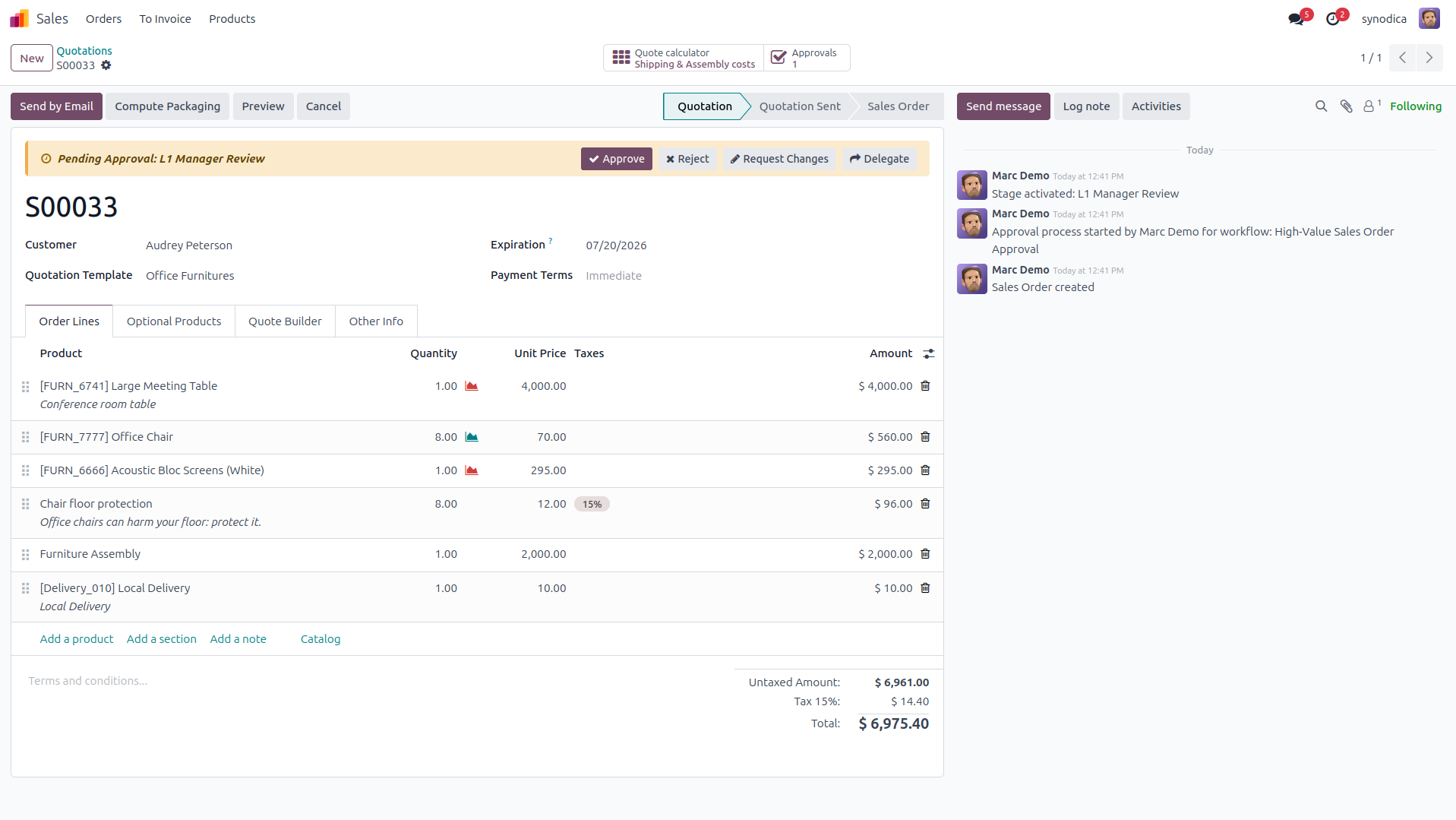Screen dimensions: 1456x820
Task: Select the Quotation Sent status stage
Action: point(800,106)
